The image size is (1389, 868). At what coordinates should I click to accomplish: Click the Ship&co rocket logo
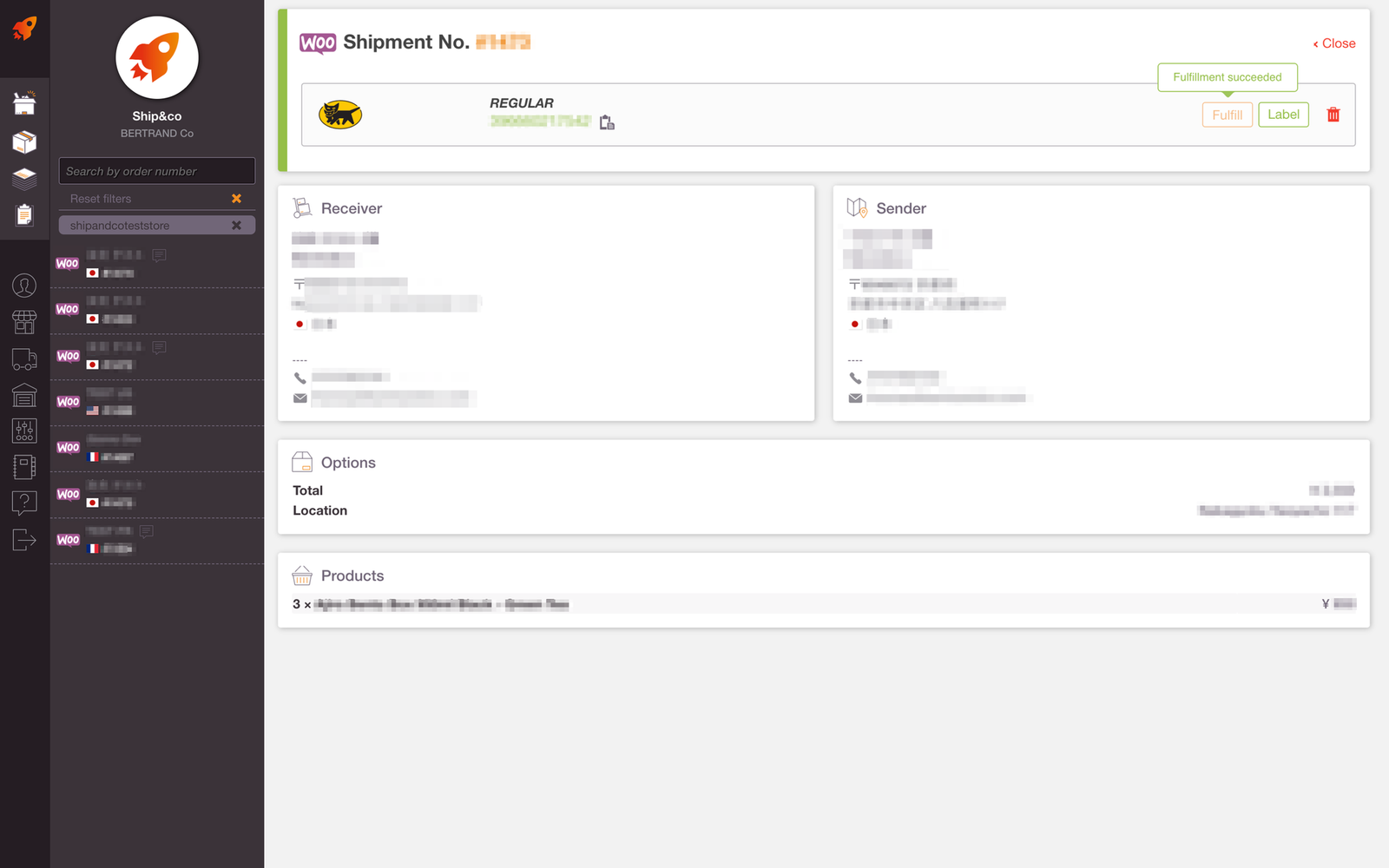click(x=156, y=58)
